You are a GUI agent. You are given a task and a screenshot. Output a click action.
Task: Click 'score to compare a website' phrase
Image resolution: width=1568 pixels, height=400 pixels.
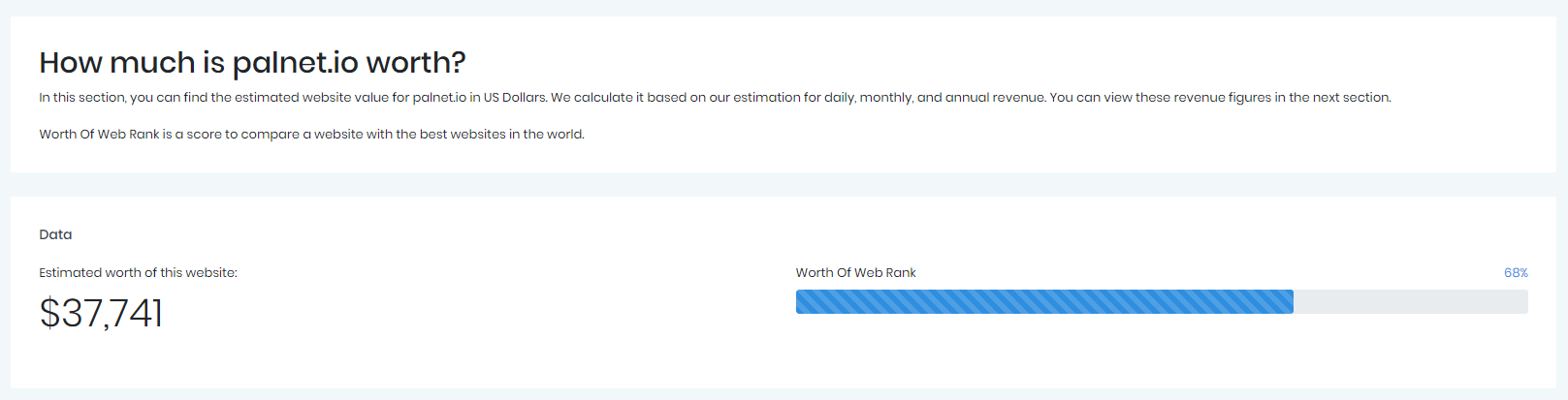274,135
